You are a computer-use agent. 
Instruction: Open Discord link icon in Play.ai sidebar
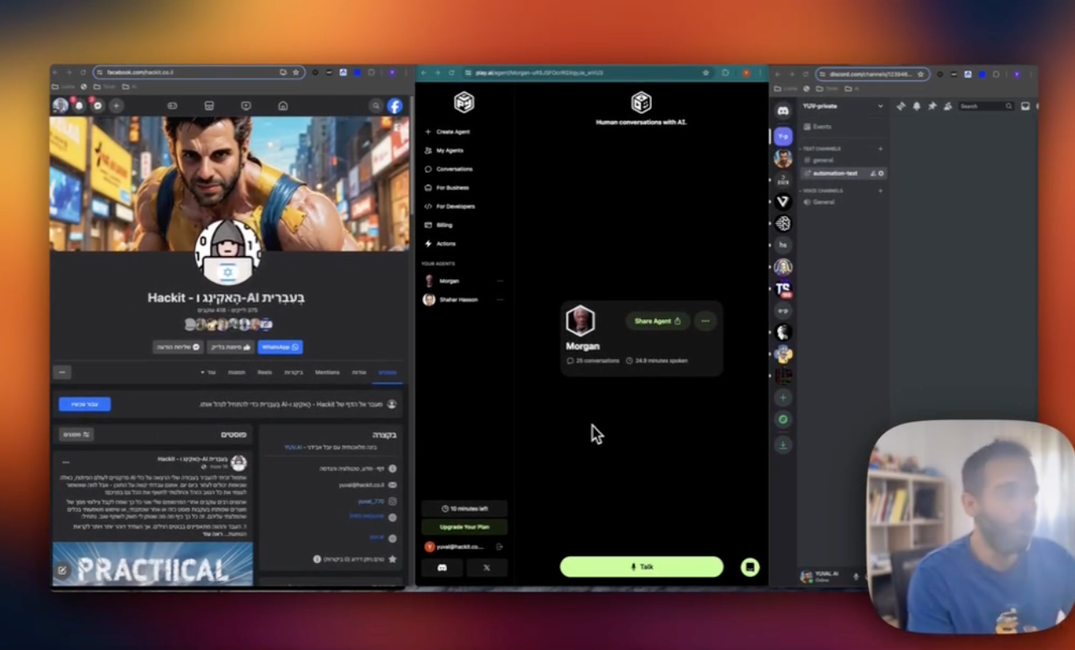442,568
